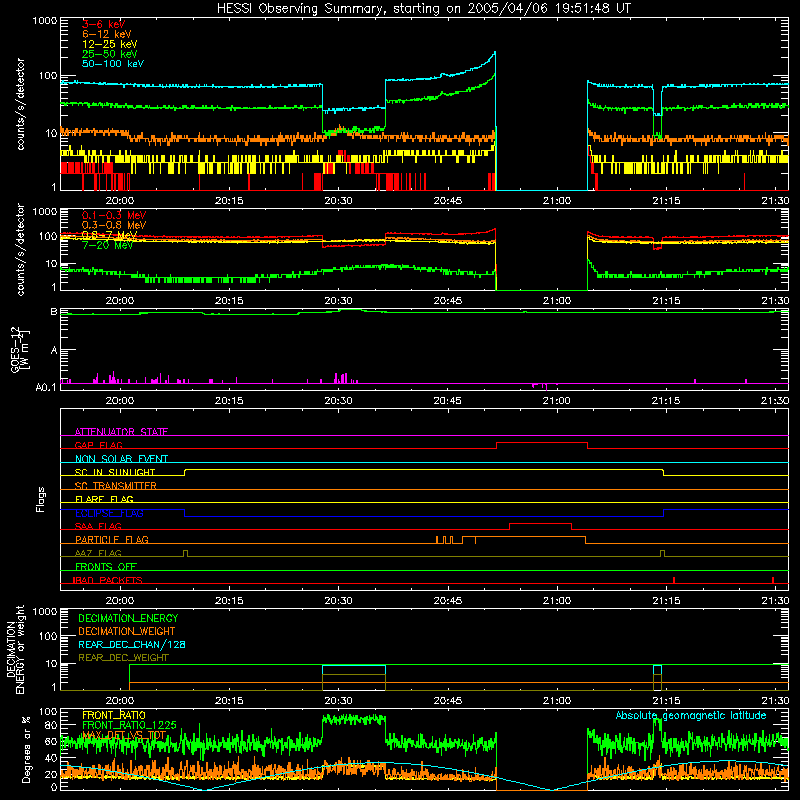
Task: Pick the SC_IN_SUNLIGHT flag label
Action: 115,472
